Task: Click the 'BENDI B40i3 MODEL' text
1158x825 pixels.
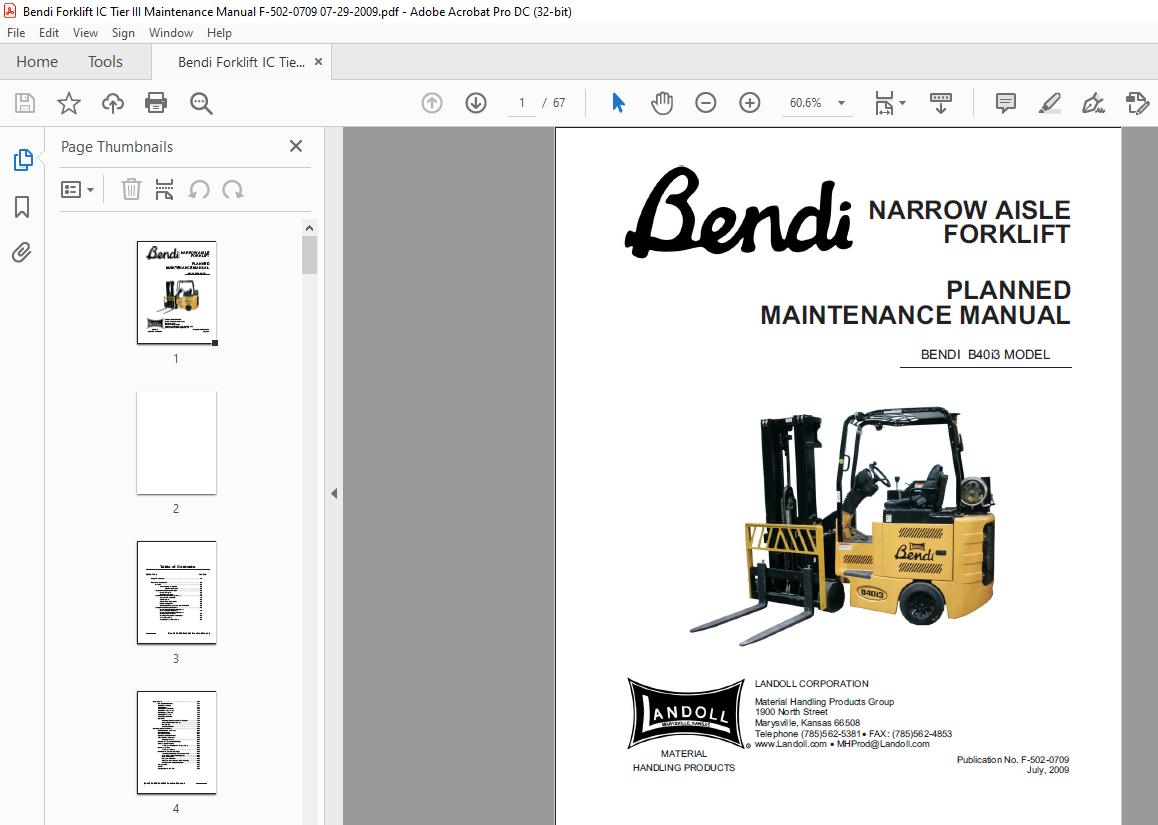Action: tap(985, 355)
